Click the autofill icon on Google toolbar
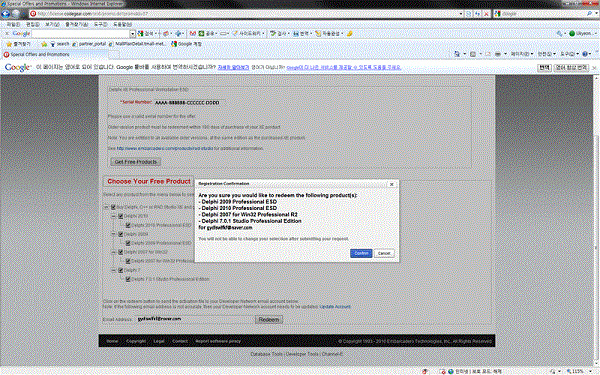Image resolution: width=600 pixels, height=375 pixels. (318, 34)
